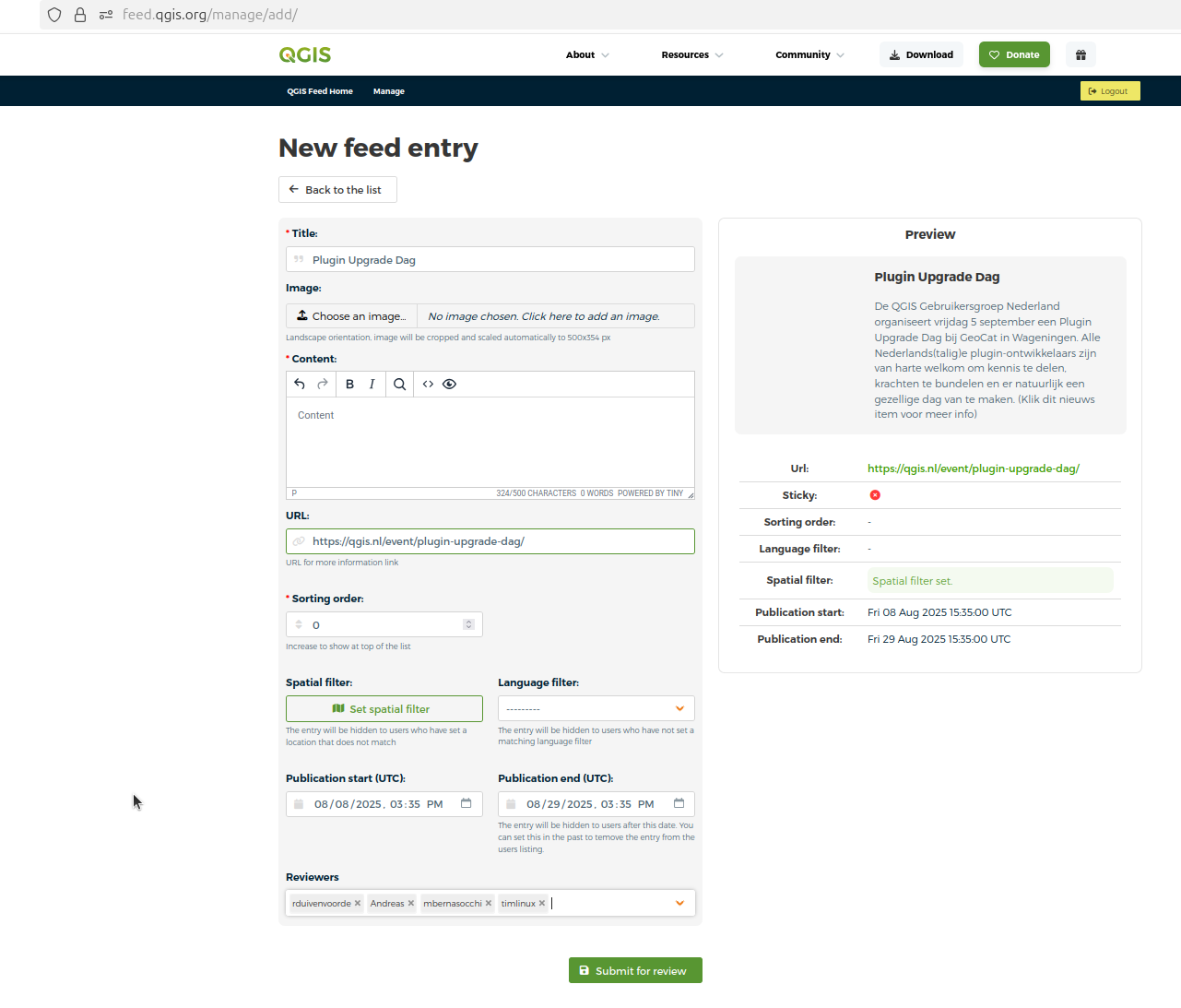Submit the entry for review
1181x1008 pixels.
635,970
